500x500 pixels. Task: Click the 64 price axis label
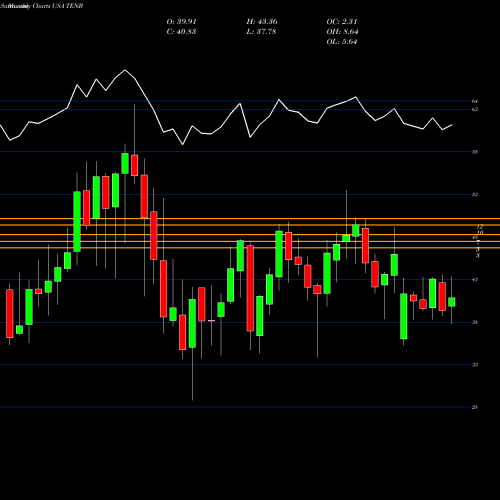click(475, 101)
